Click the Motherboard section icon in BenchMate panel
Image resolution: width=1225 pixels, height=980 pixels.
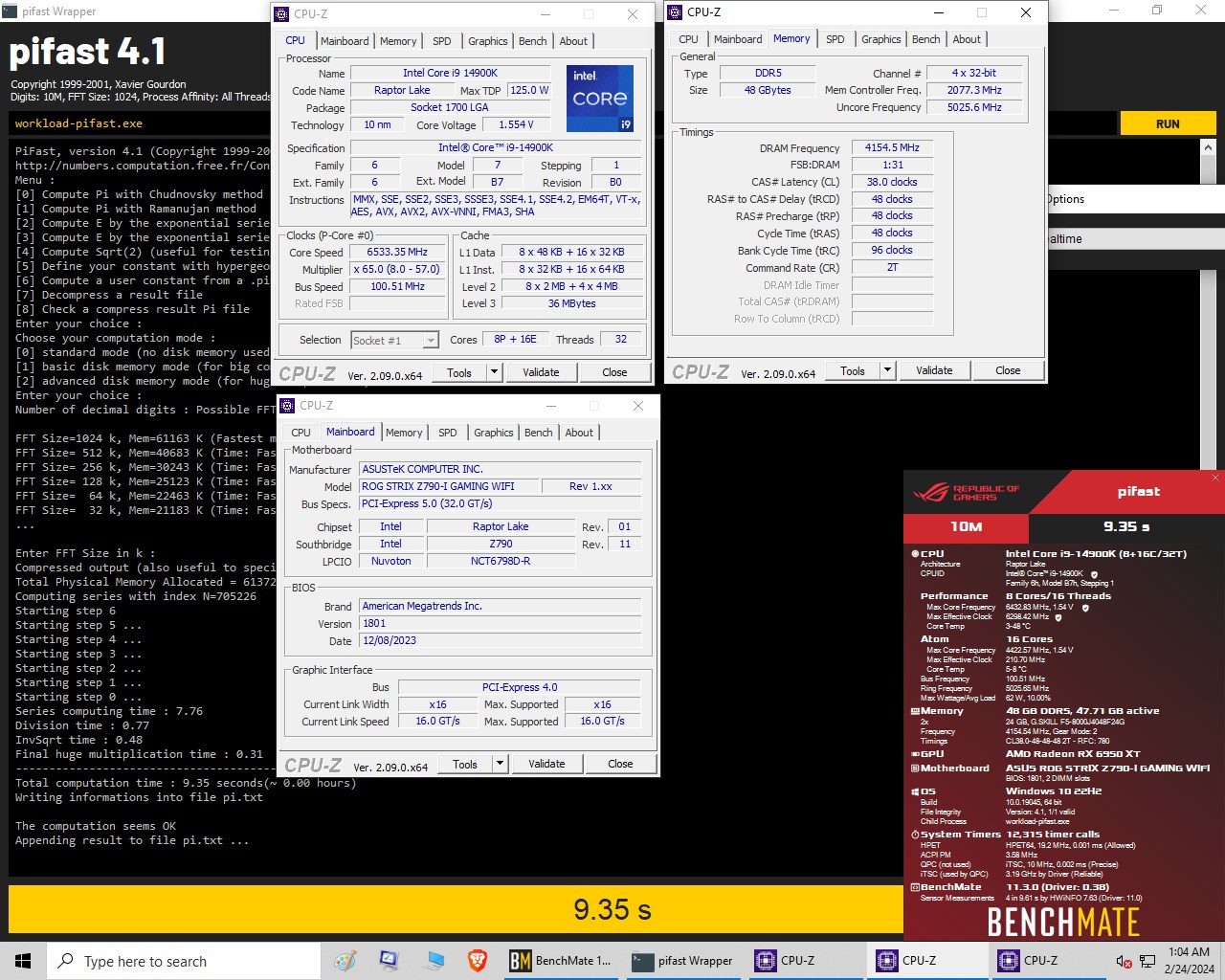click(x=915, y=768)
